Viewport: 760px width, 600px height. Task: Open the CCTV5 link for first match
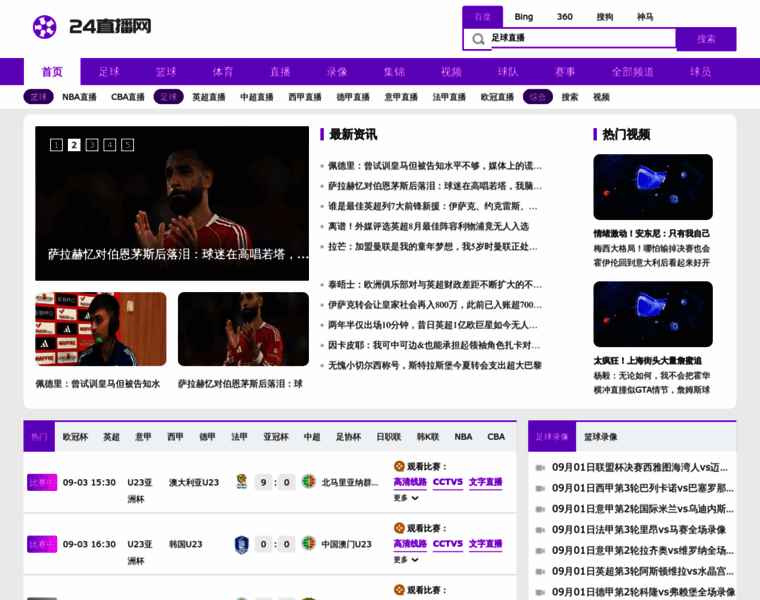(x=447, y=482)
